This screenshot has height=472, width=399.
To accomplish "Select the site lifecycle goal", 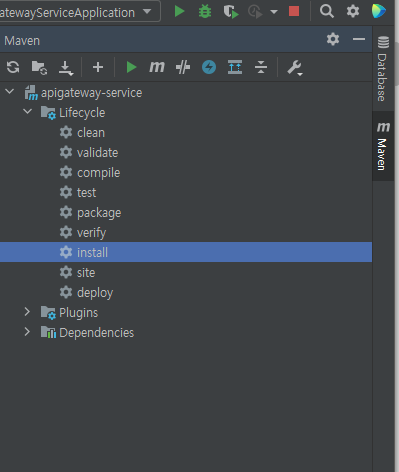I will point(86,273).
